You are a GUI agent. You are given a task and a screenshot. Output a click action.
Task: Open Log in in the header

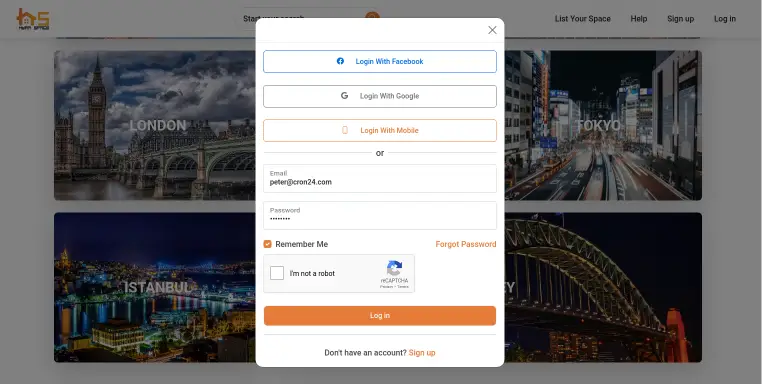(x=725, y=19)
